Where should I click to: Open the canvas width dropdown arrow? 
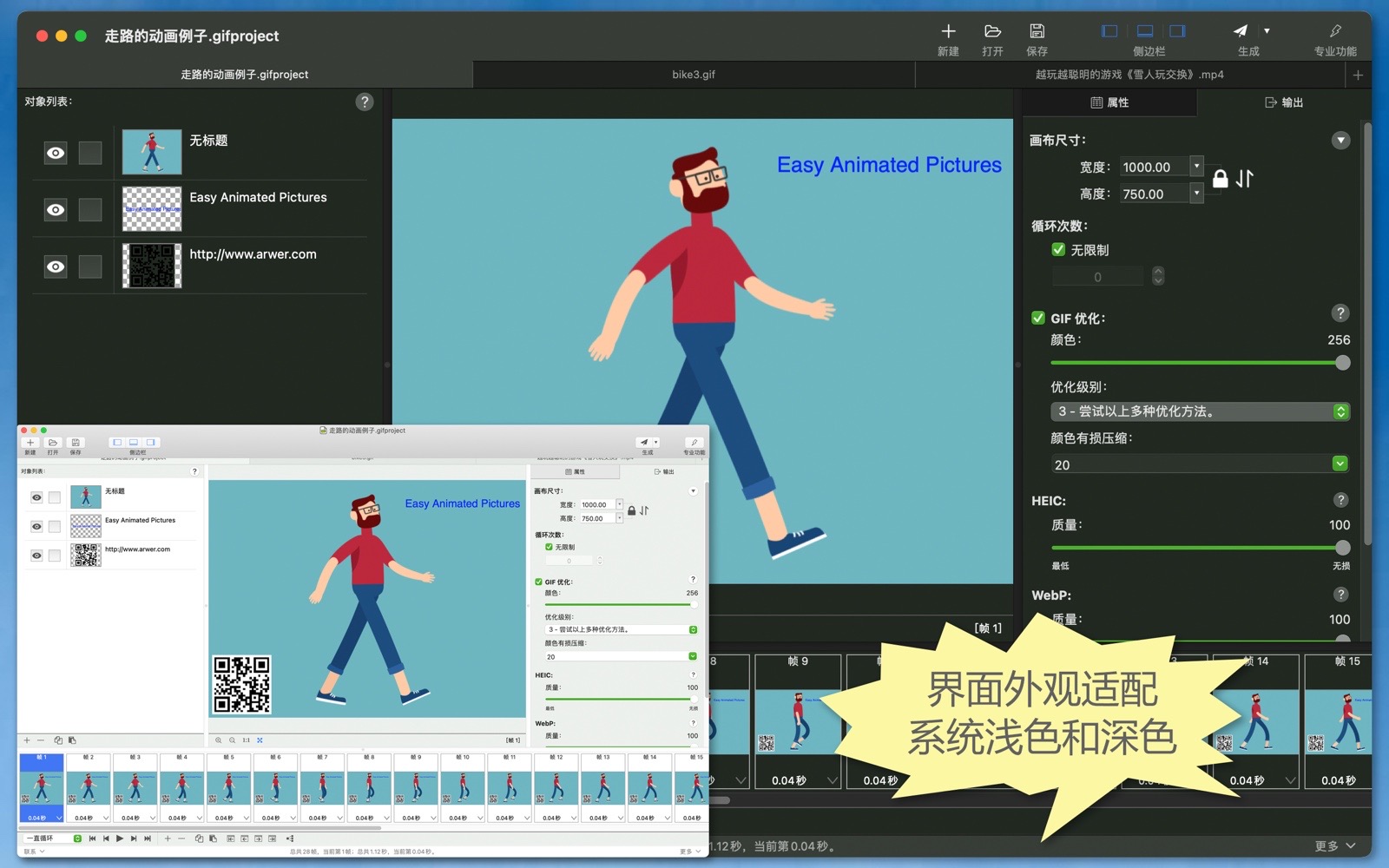click(1196, 166)
